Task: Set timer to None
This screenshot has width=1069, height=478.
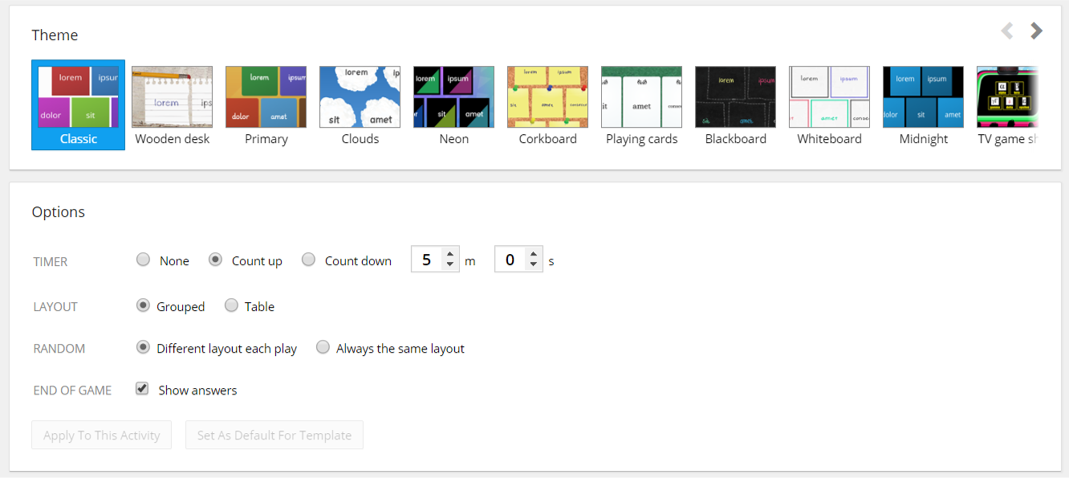Action: [143, 260]
